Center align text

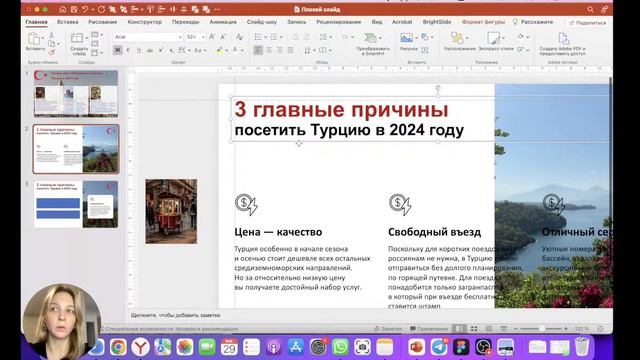[x=269, y=50]
